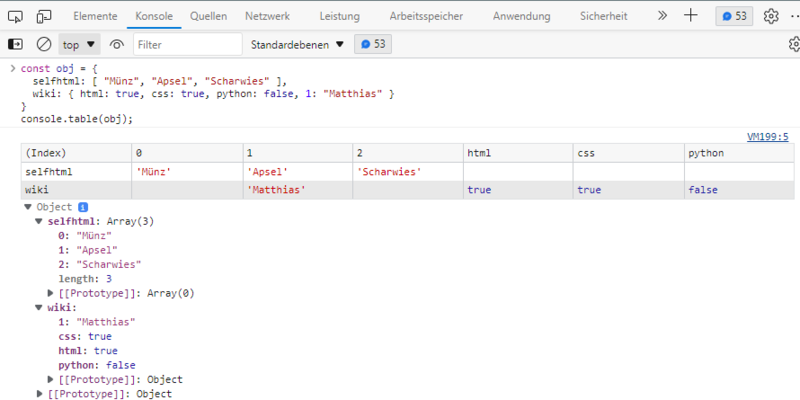Expand wiki's [[Prototype]]: Object node

(x=50, y=380)
